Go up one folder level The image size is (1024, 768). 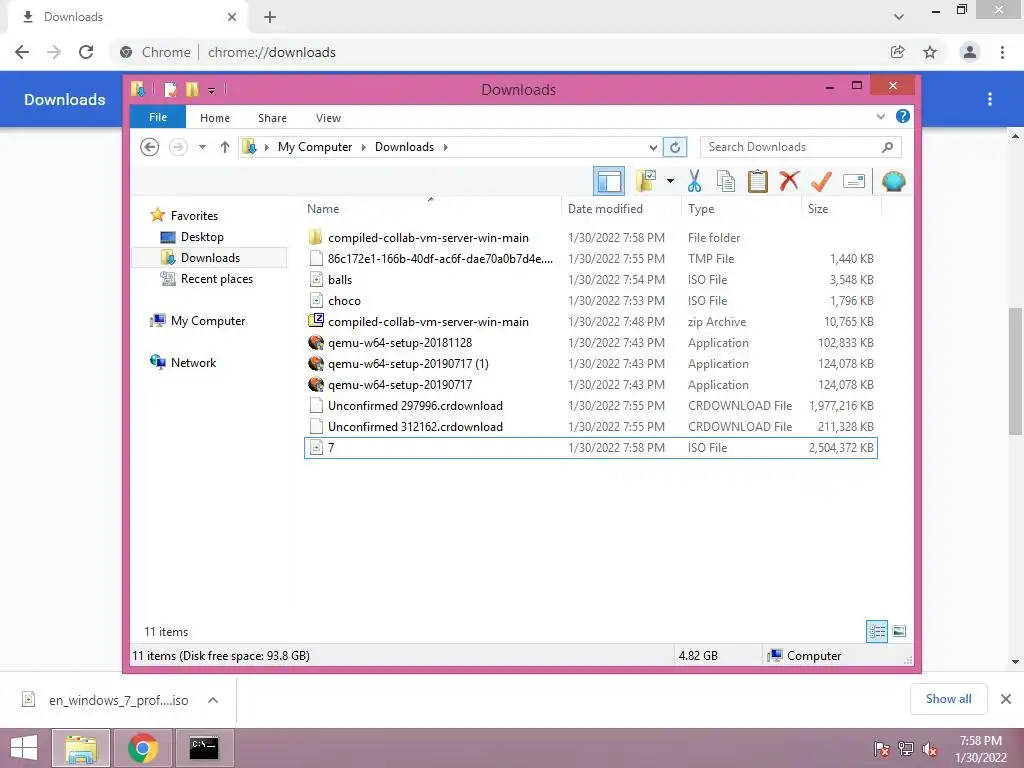[x=225, y=147]
